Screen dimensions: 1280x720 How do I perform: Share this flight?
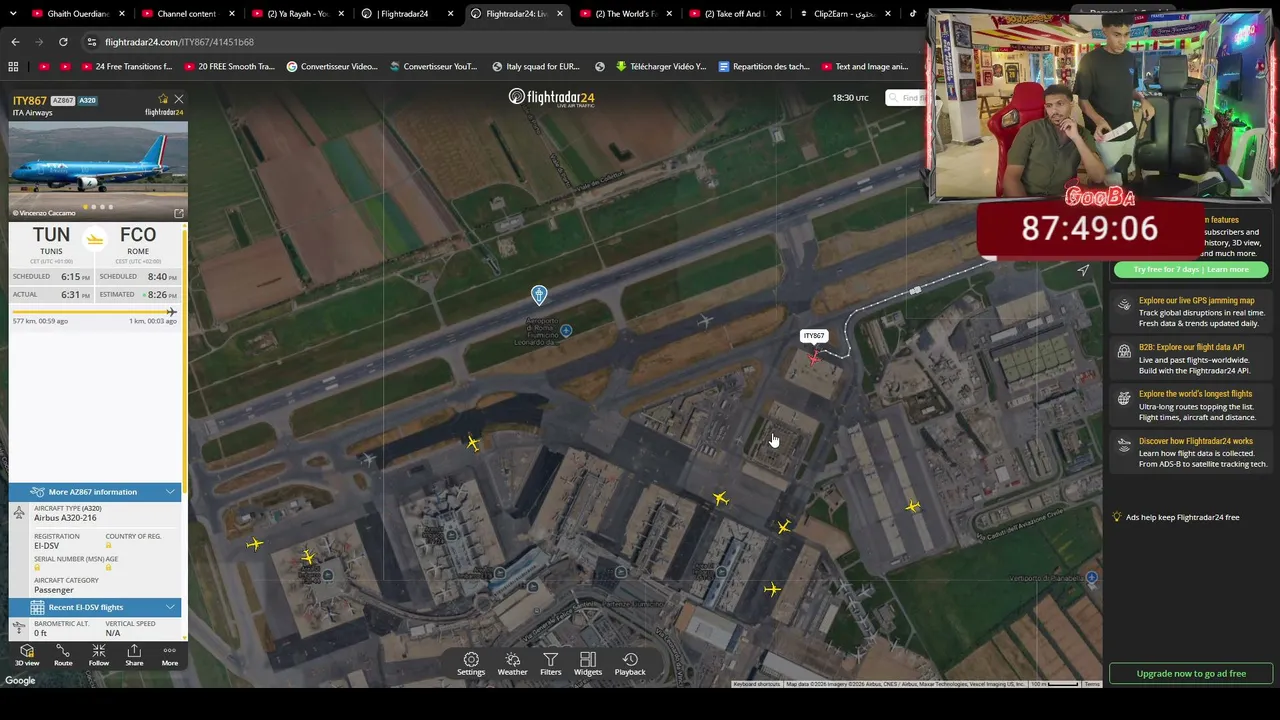click(x=134, y=655)
